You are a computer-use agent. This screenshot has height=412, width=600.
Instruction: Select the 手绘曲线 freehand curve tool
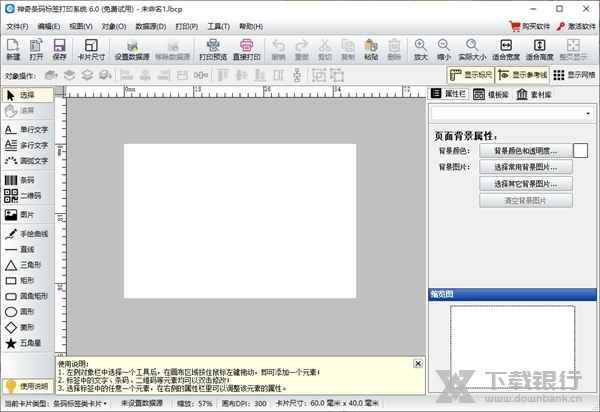(x=26, y=233)
